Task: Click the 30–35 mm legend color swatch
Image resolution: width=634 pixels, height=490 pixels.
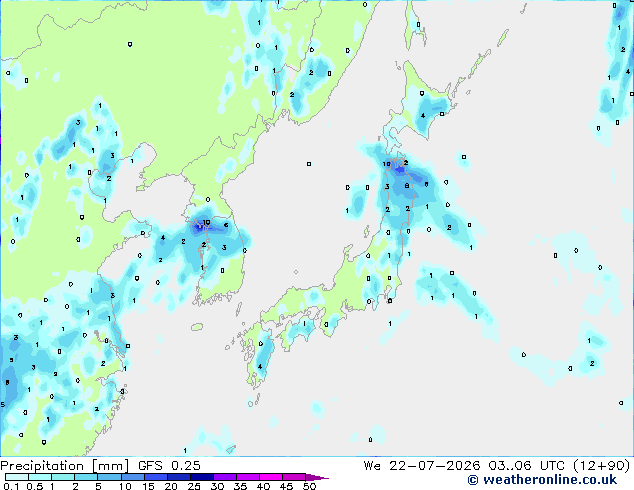Action: pos(225,477)
